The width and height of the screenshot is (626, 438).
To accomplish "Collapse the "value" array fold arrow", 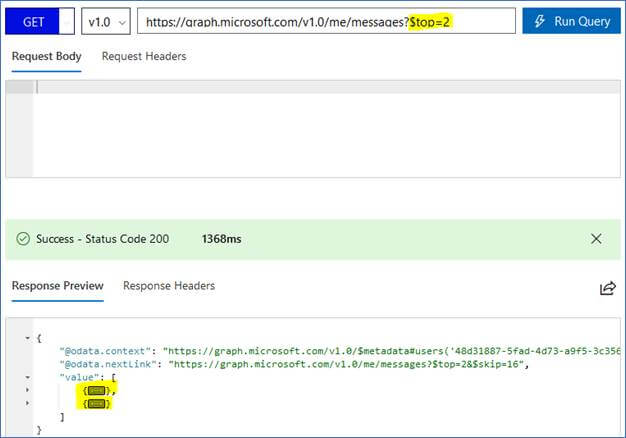I will pos(27,378).
